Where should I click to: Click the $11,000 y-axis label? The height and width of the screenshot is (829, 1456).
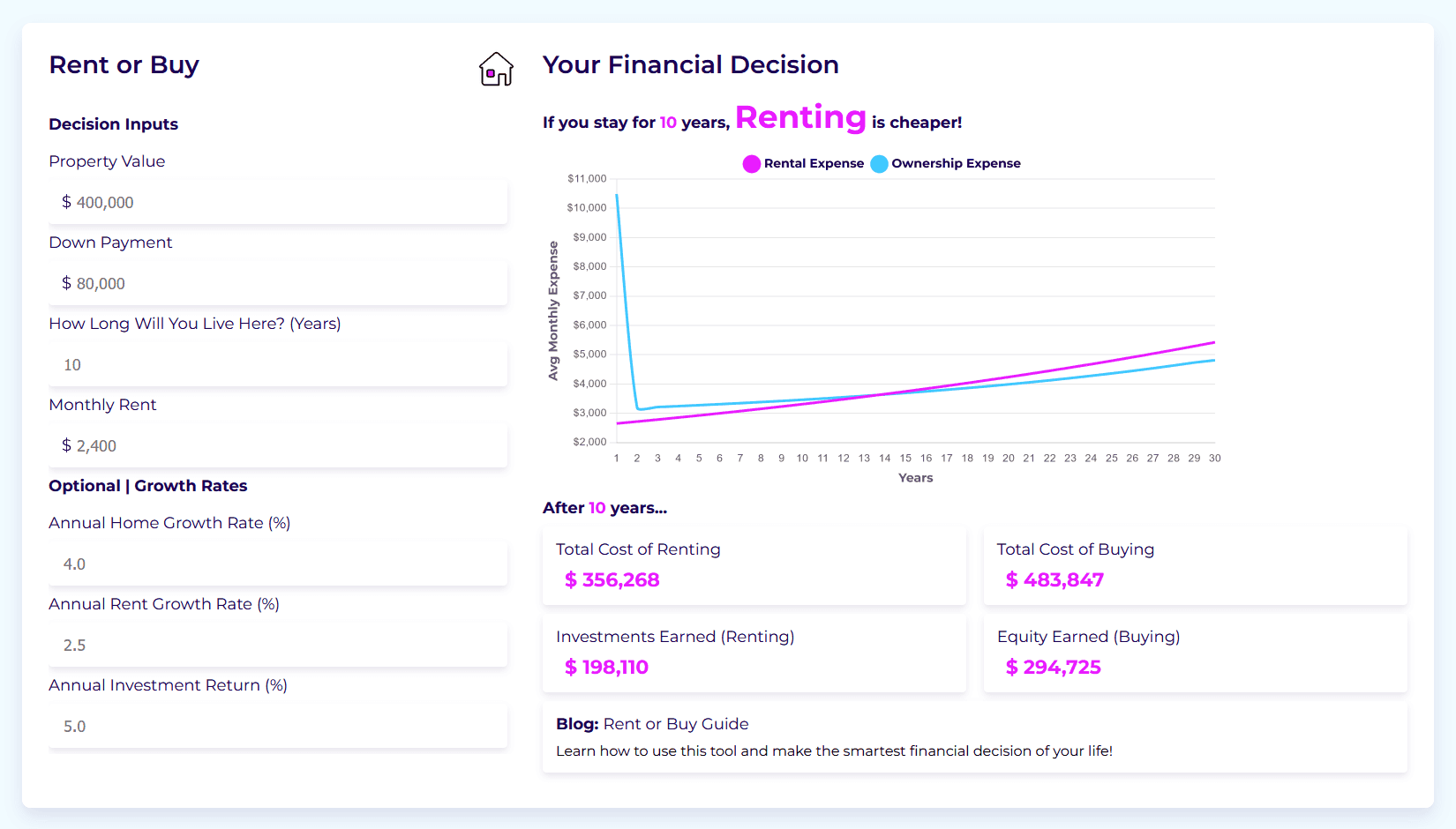587,179
